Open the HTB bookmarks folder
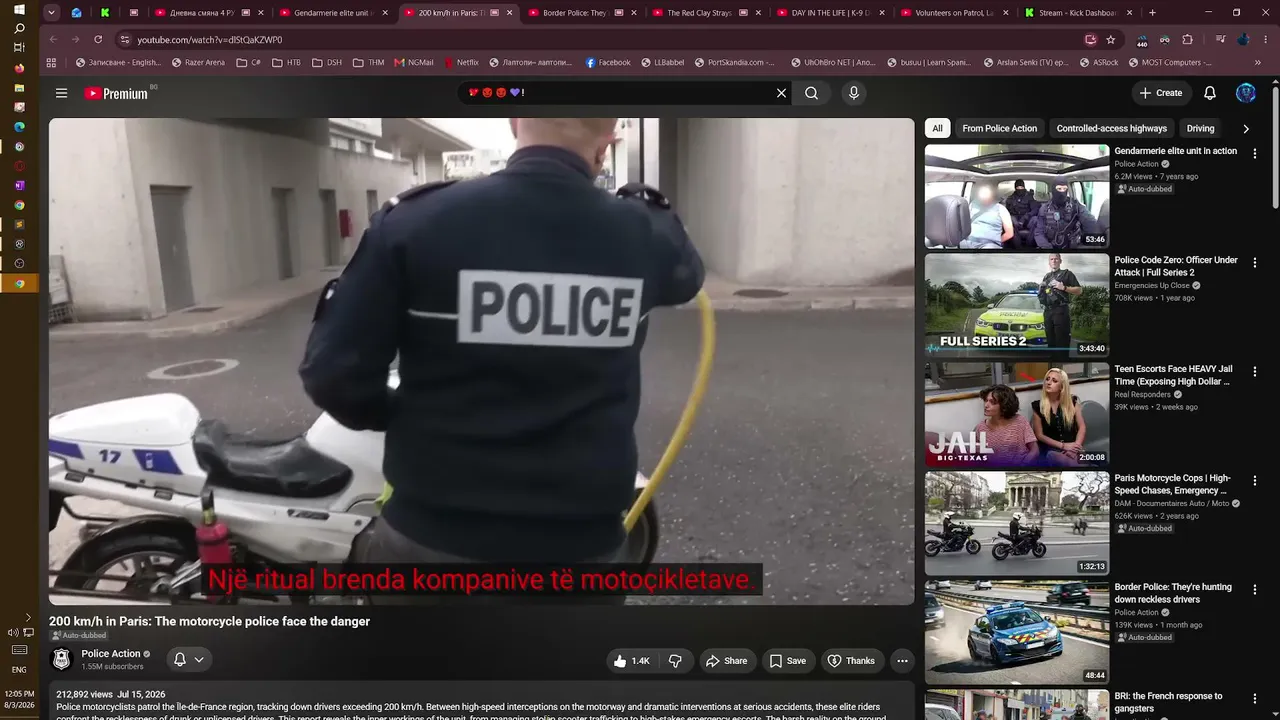Image resolution: width=1280 pixels, height=720 pixels. pos(287,62)
